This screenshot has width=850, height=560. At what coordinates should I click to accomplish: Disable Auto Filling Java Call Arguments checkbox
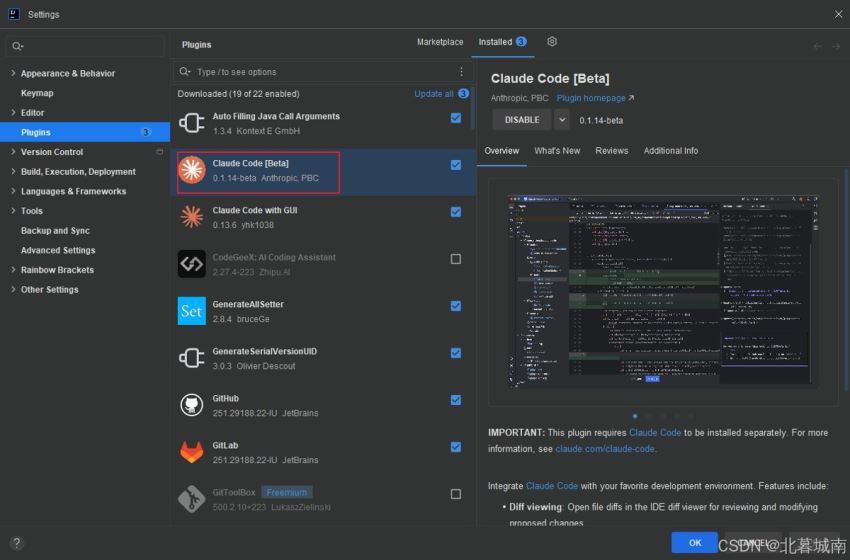pos(456,118)
